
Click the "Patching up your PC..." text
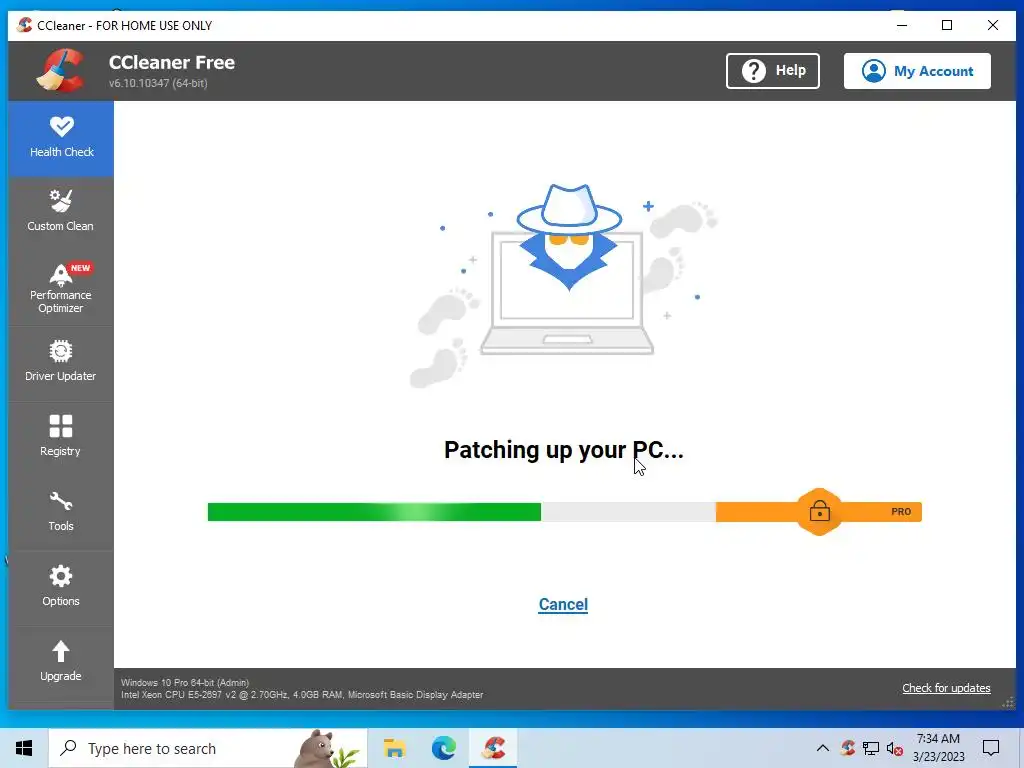[x=564, y=450]
